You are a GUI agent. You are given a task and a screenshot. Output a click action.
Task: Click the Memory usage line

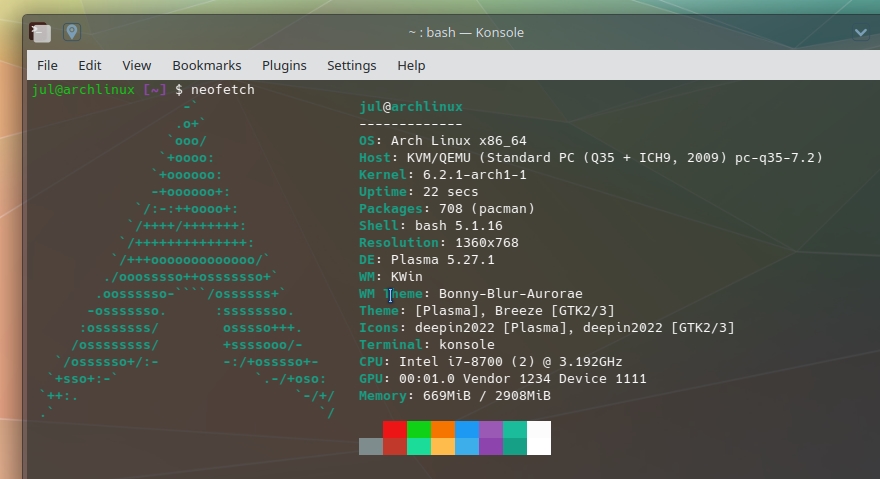pyautogui.click(x=454, y=396)
